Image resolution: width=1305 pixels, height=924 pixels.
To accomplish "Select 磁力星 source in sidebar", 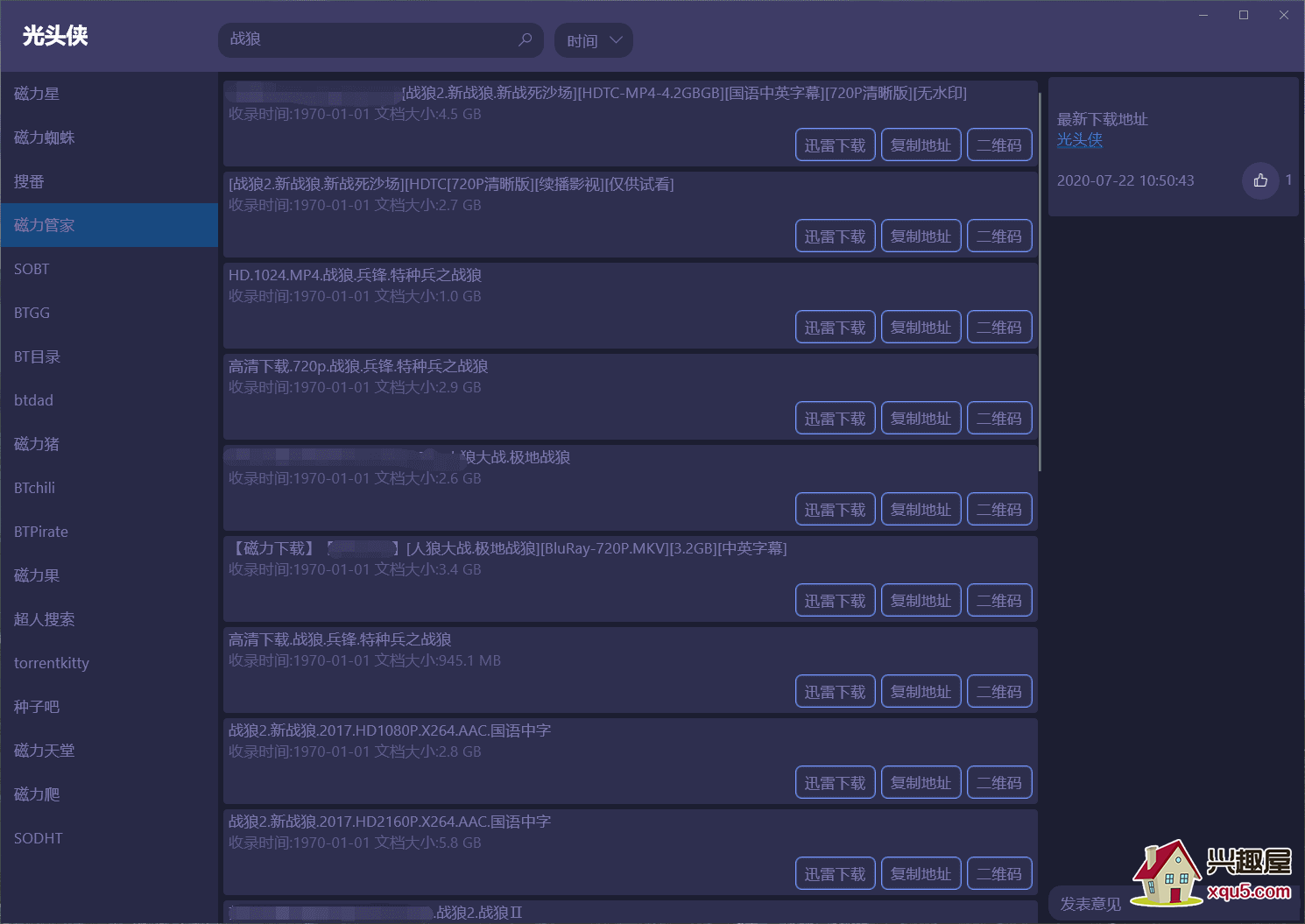I will (x=109, y=94).
